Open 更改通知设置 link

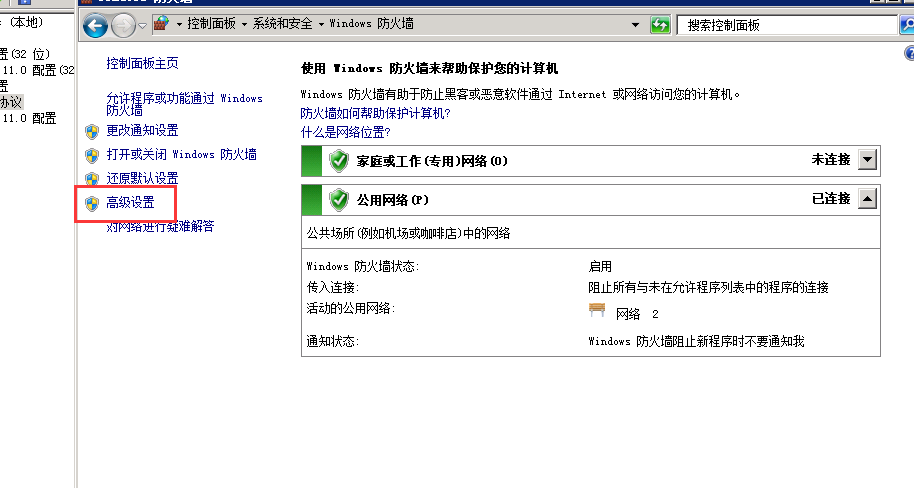(x=142, y=131)
